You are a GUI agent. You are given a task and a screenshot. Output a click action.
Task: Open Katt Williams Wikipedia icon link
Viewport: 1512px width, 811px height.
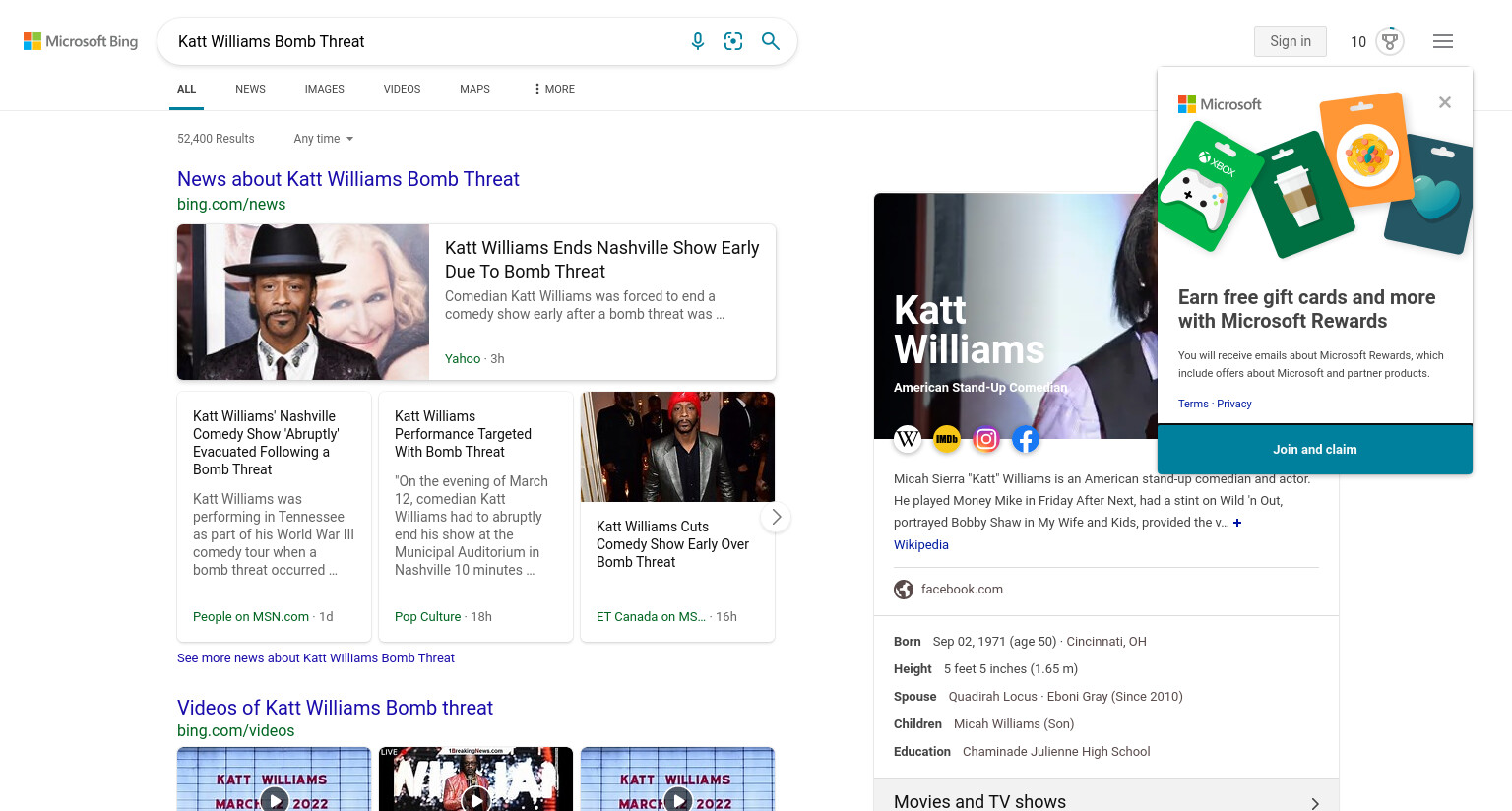click(x=908, y=439)
